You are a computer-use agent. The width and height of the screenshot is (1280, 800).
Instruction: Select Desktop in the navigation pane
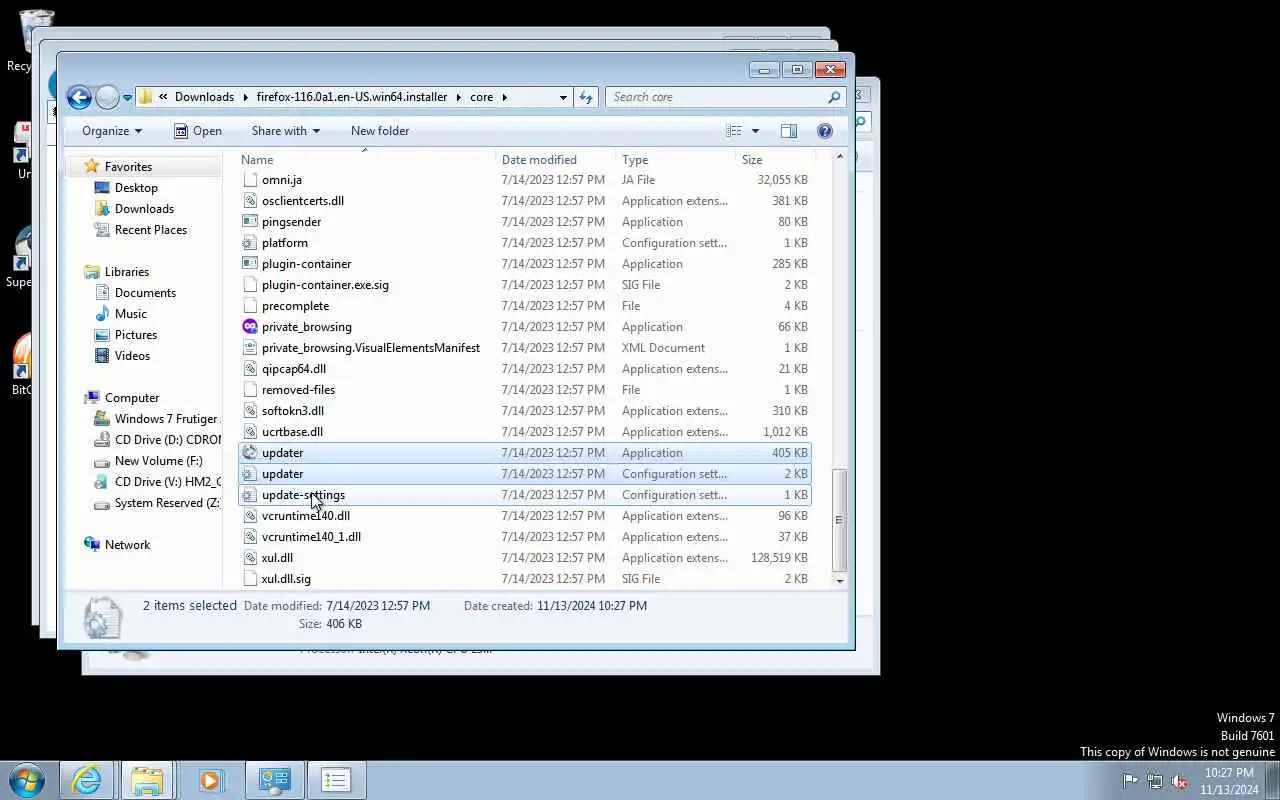click(136, 188)
